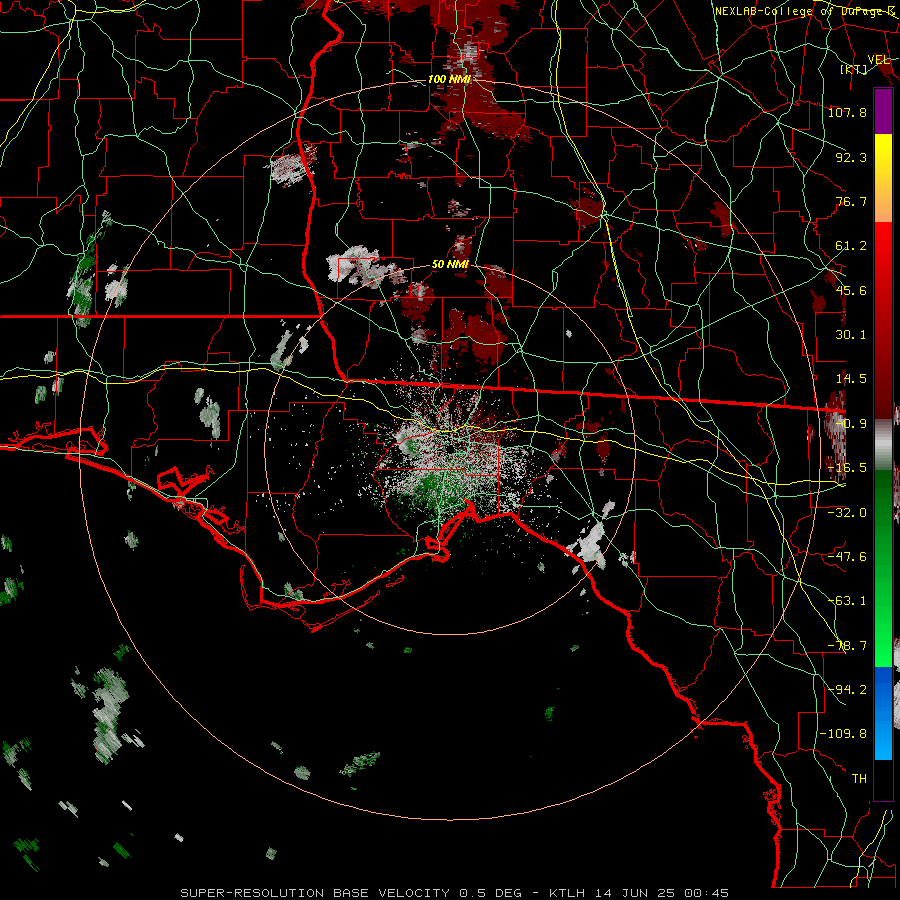The image size is (900, 900).
Task: Click the 45.6 velocity scale value
Action: (851, 290)
